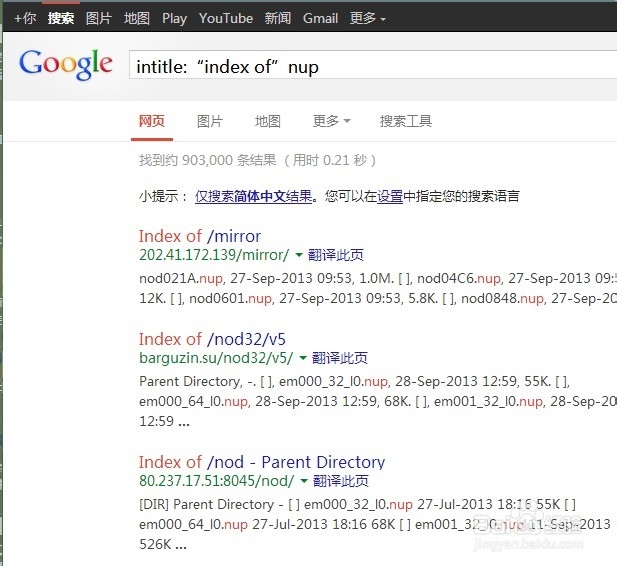Open 搜索工具 search tools
Image resolution: width=617 pixels, height=566 pixels.
(x=406, y=121)
